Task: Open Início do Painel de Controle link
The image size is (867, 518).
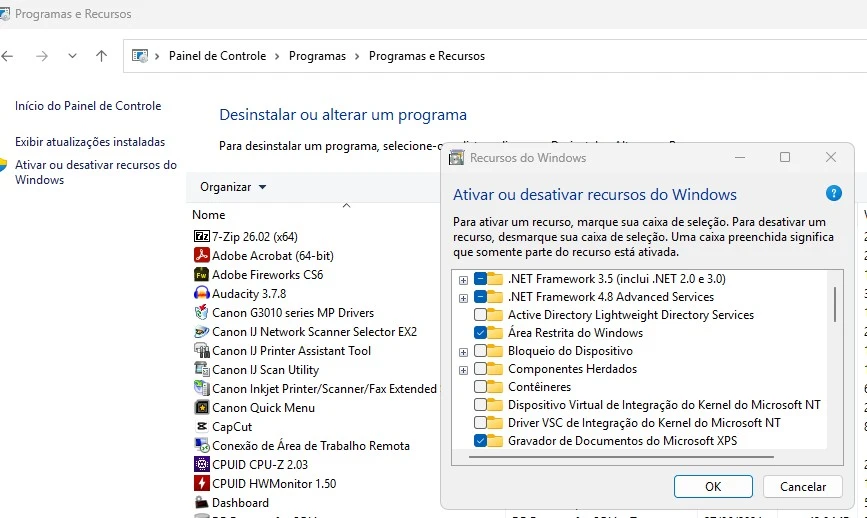Action: [88, 106]
